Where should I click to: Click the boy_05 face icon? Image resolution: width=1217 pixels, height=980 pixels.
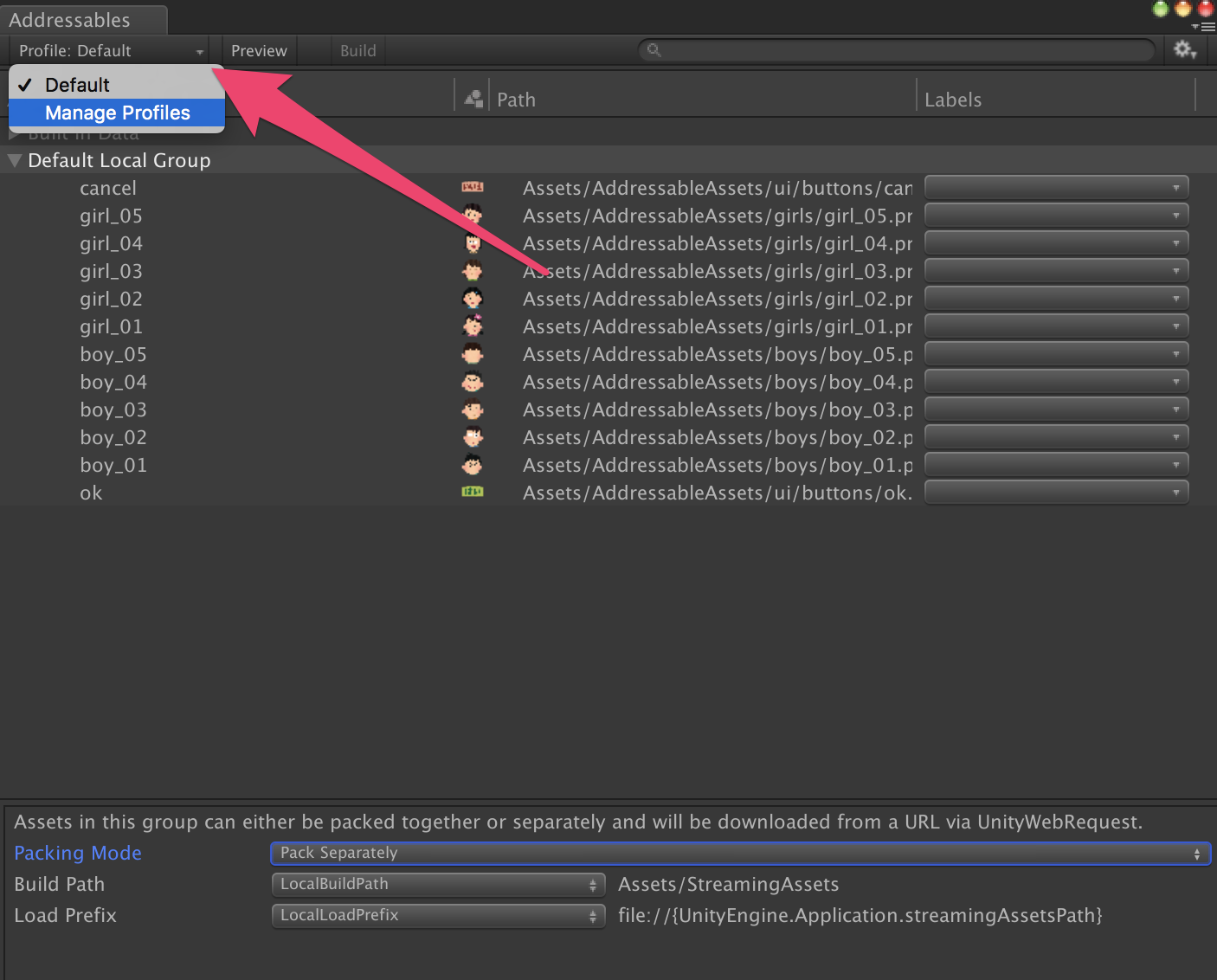click(x=473, y=353)
